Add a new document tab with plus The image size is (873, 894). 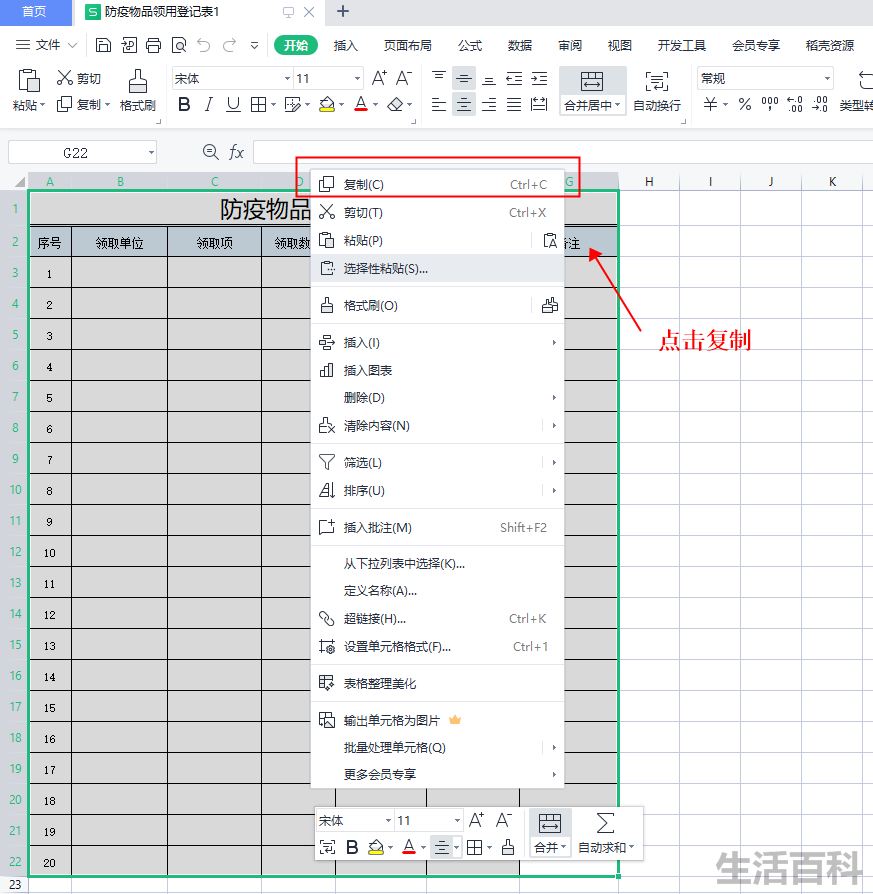[x=343, y=11]
